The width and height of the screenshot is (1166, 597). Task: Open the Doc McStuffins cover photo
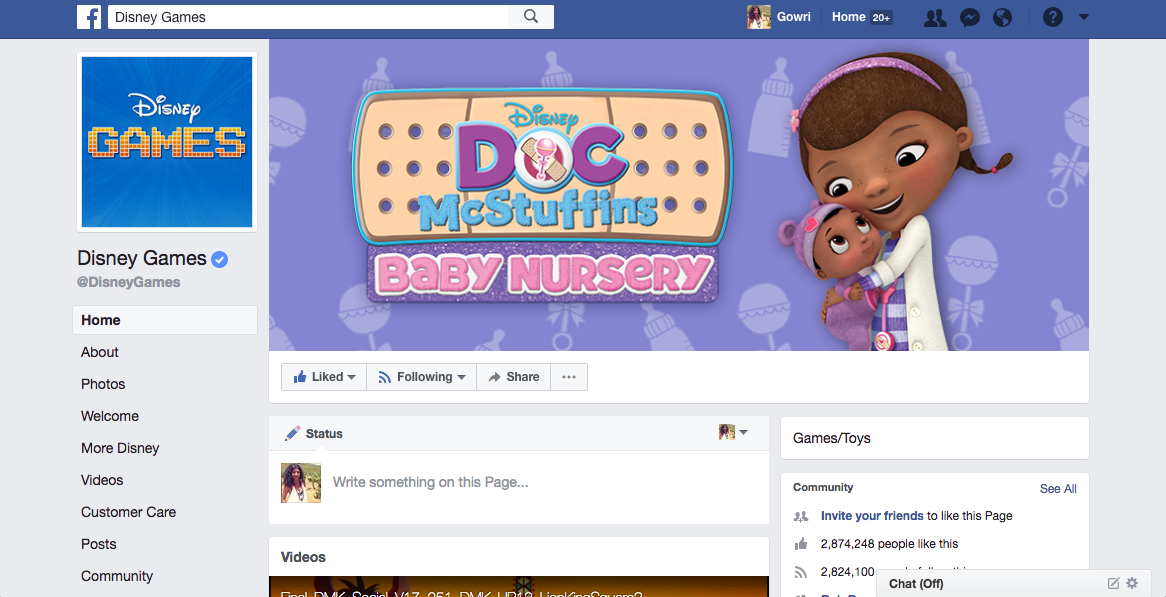(679, 195)
